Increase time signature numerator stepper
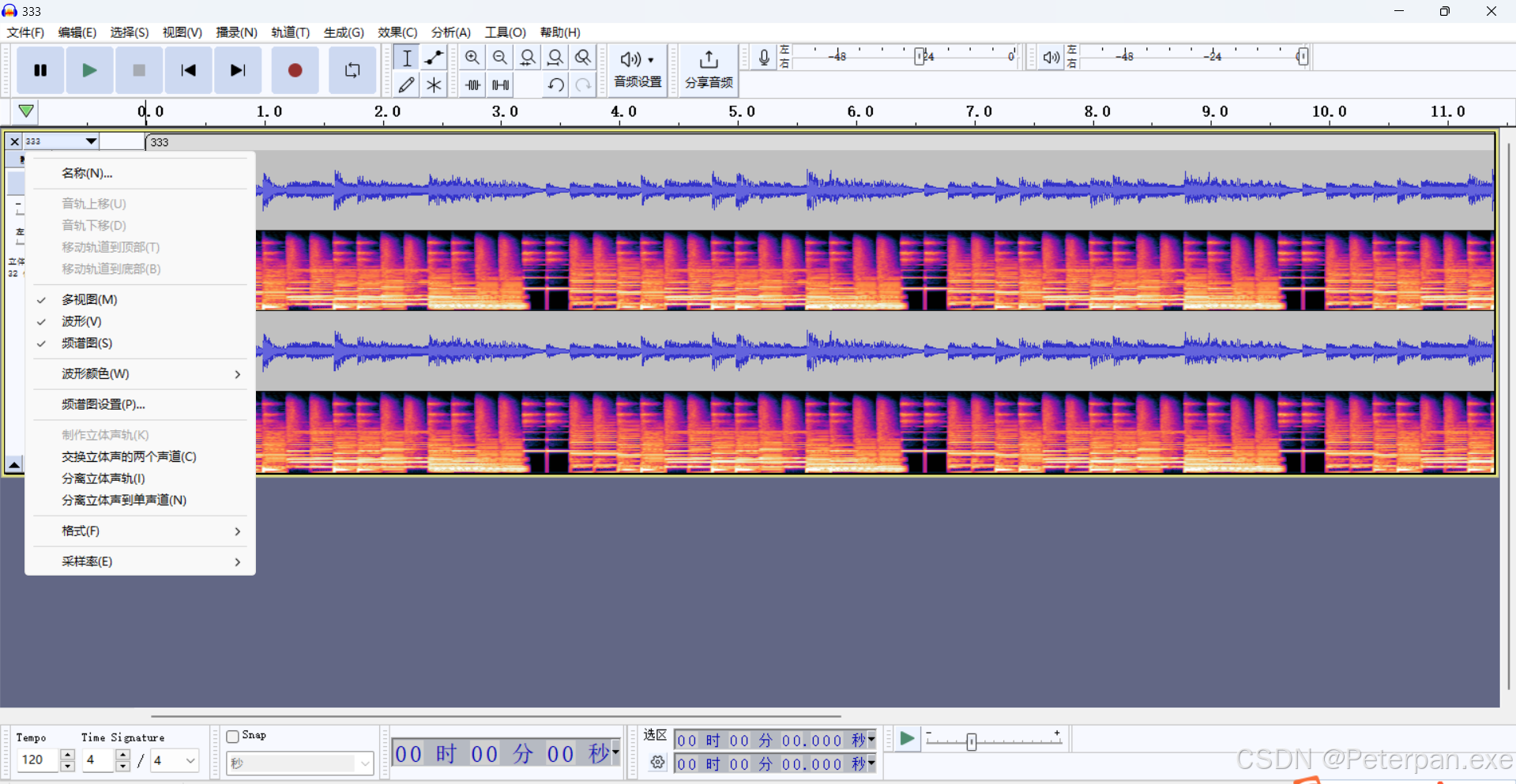This screenshot has height=784, width=1516. coord(122,755)
